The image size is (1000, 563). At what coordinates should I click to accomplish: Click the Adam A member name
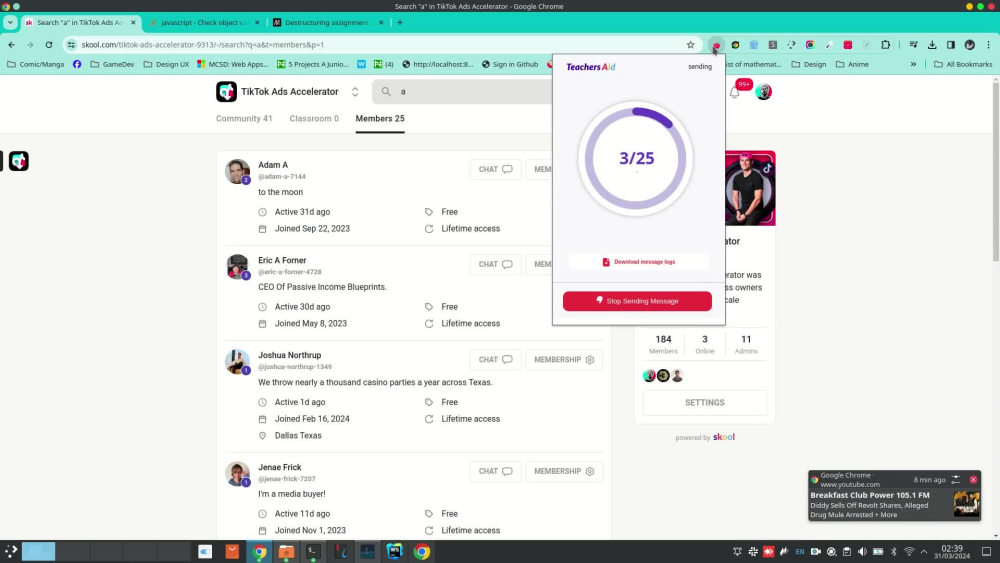273,165
